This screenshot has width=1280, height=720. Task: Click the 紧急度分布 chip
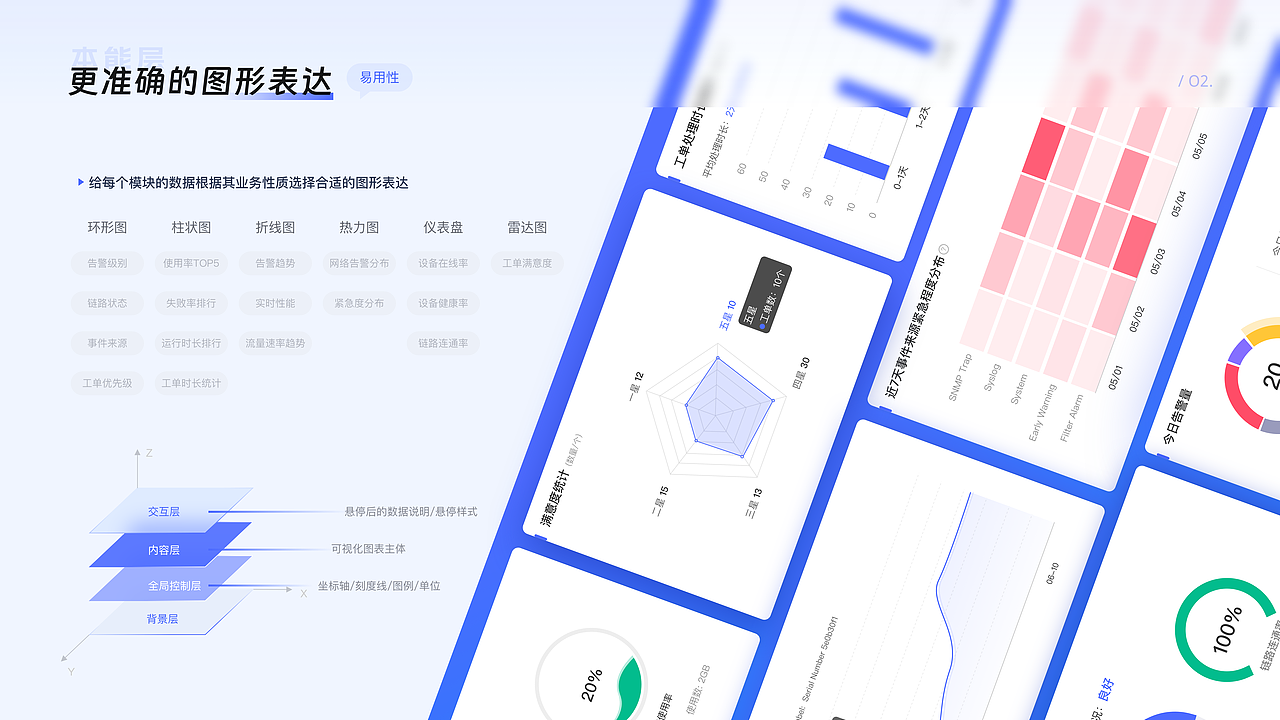[359, 303]
